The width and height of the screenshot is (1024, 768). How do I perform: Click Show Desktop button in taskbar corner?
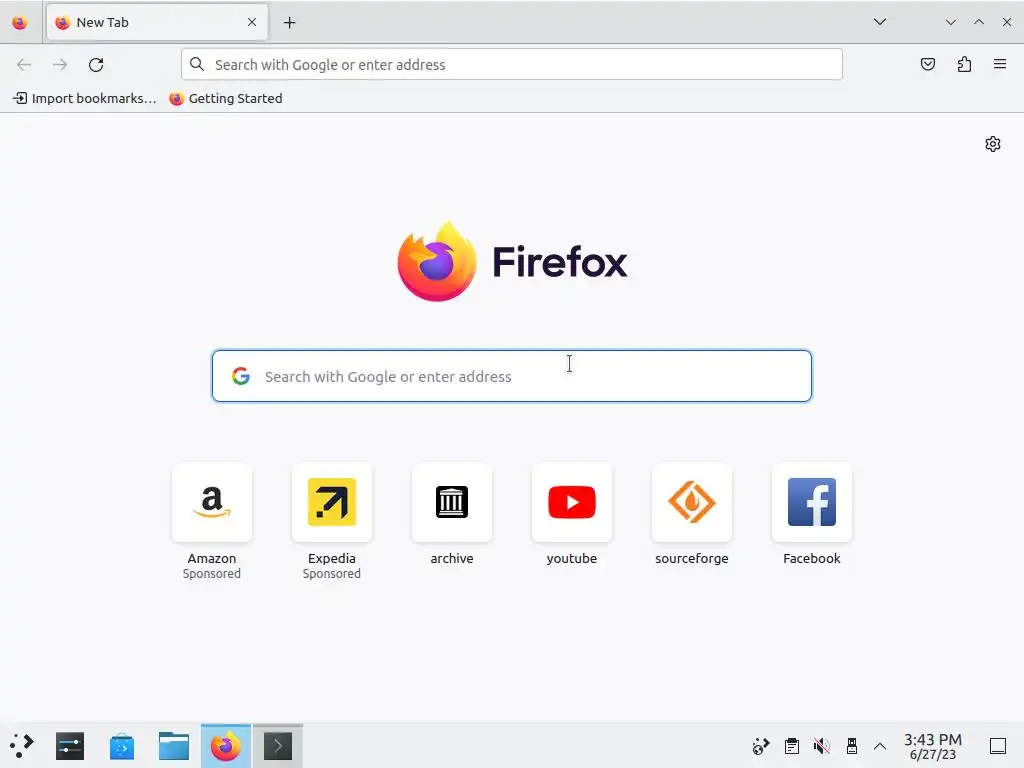click(998, 746)
